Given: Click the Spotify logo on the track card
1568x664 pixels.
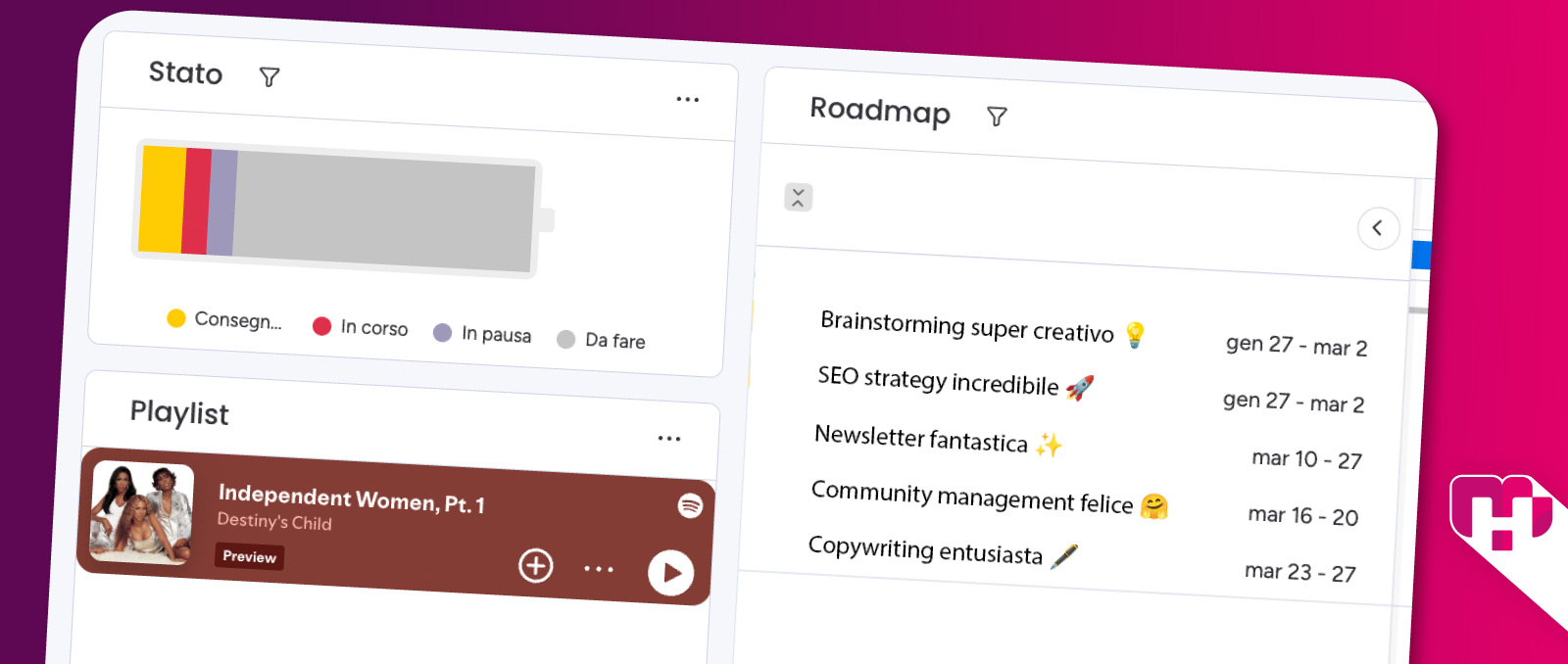Looking at the screenshot, I should tap(691, 505).
